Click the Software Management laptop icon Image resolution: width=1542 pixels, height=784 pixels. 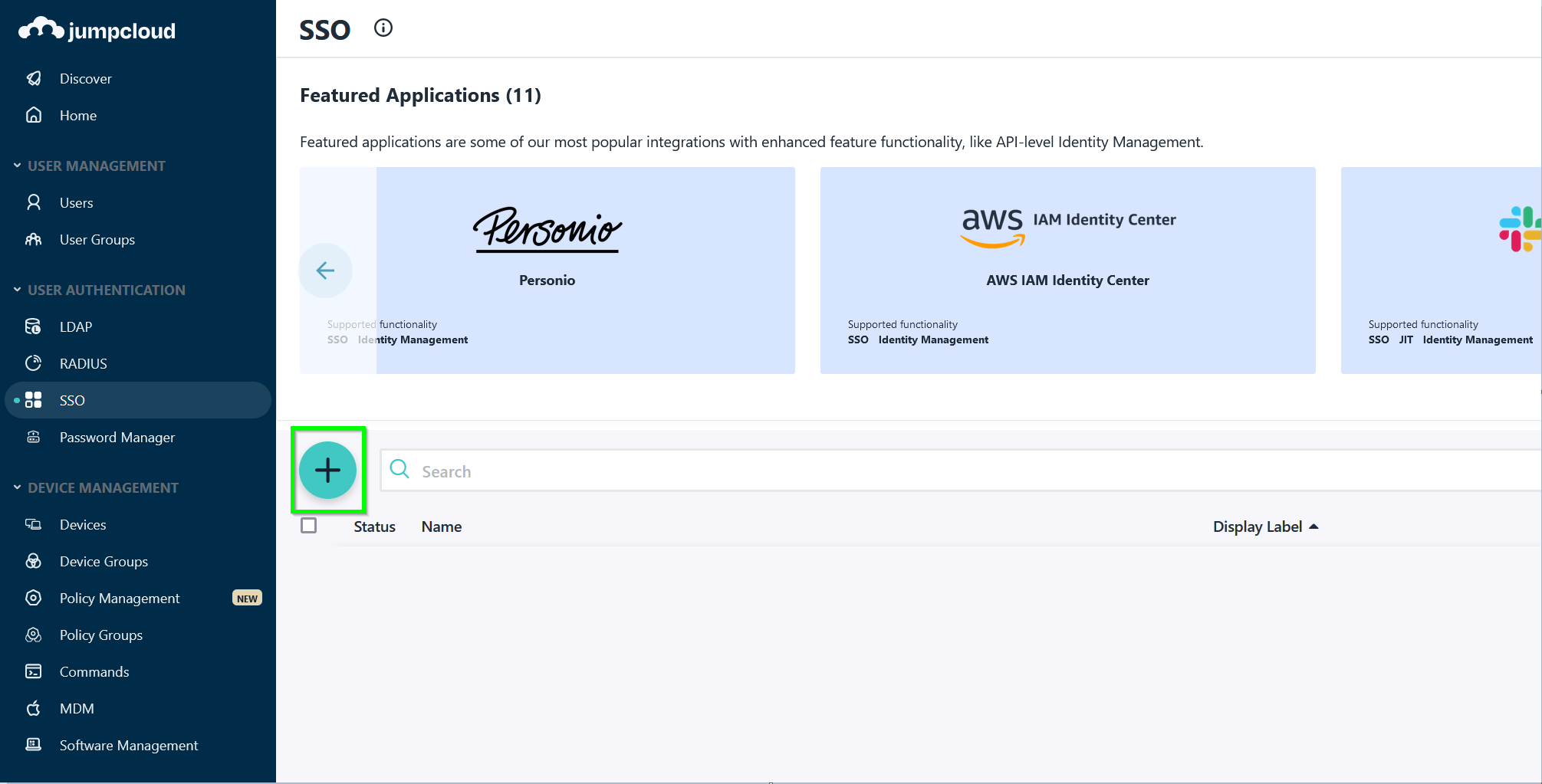(x=34, y=745)
